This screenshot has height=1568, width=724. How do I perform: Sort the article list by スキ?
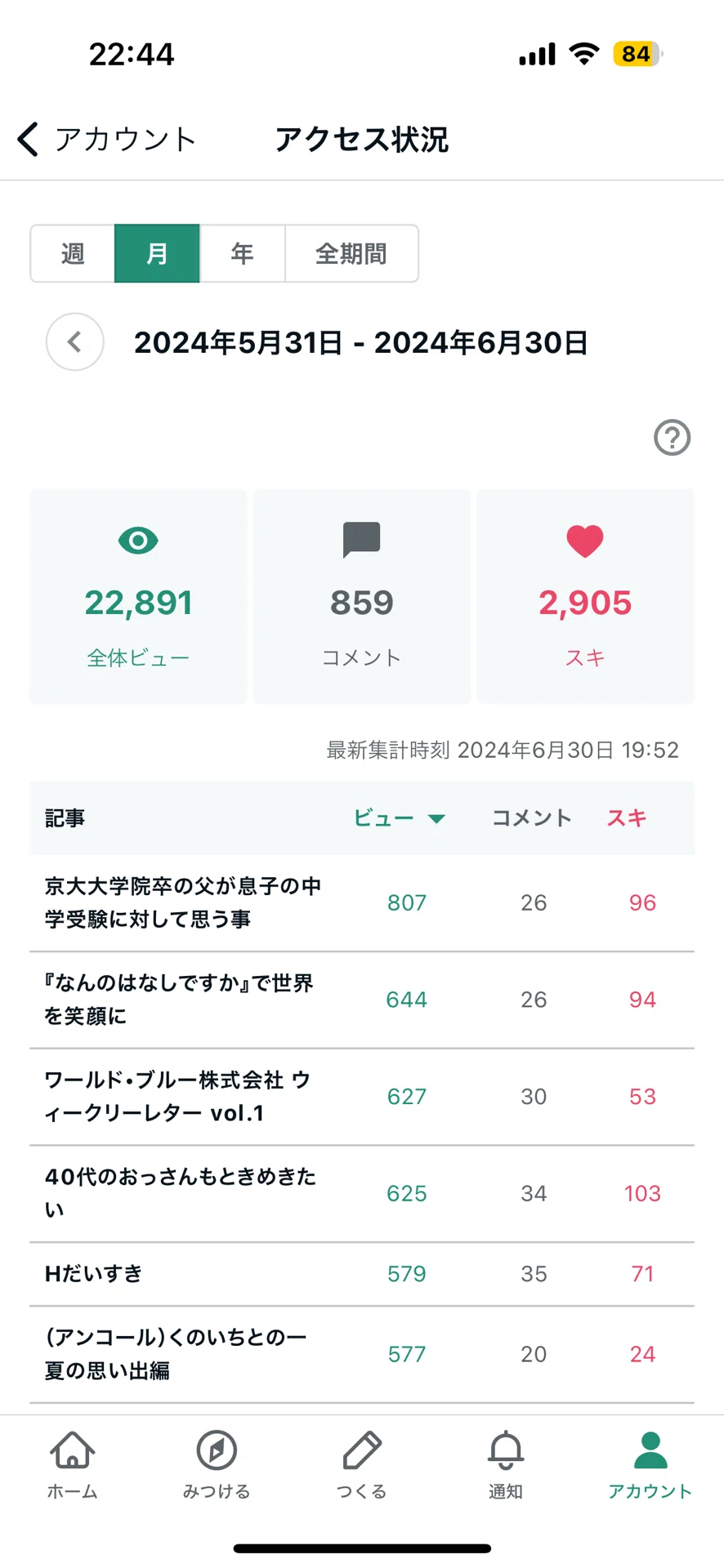[x=627, y=818]
